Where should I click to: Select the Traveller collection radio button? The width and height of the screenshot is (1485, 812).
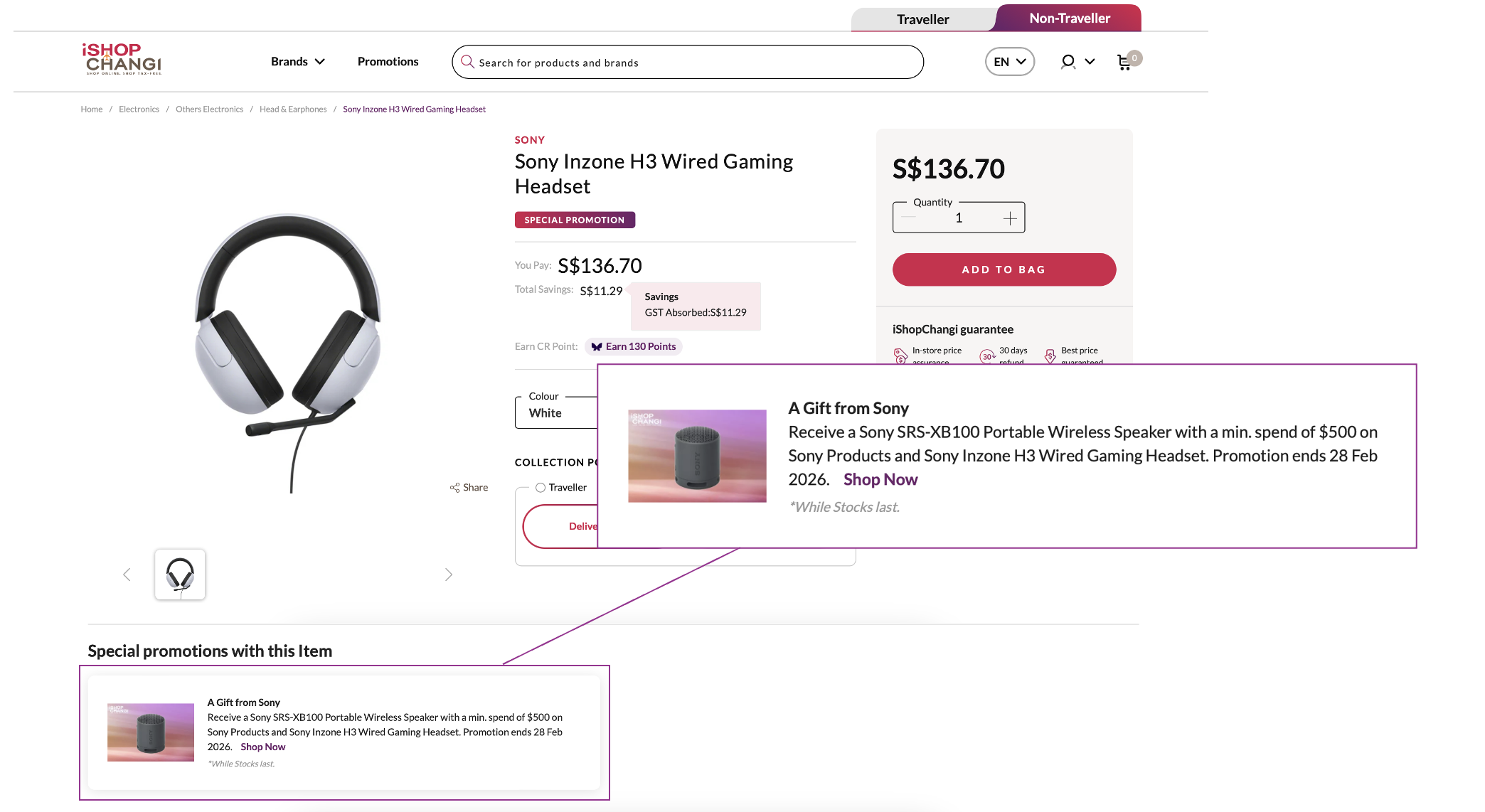[x=541, y=488]
